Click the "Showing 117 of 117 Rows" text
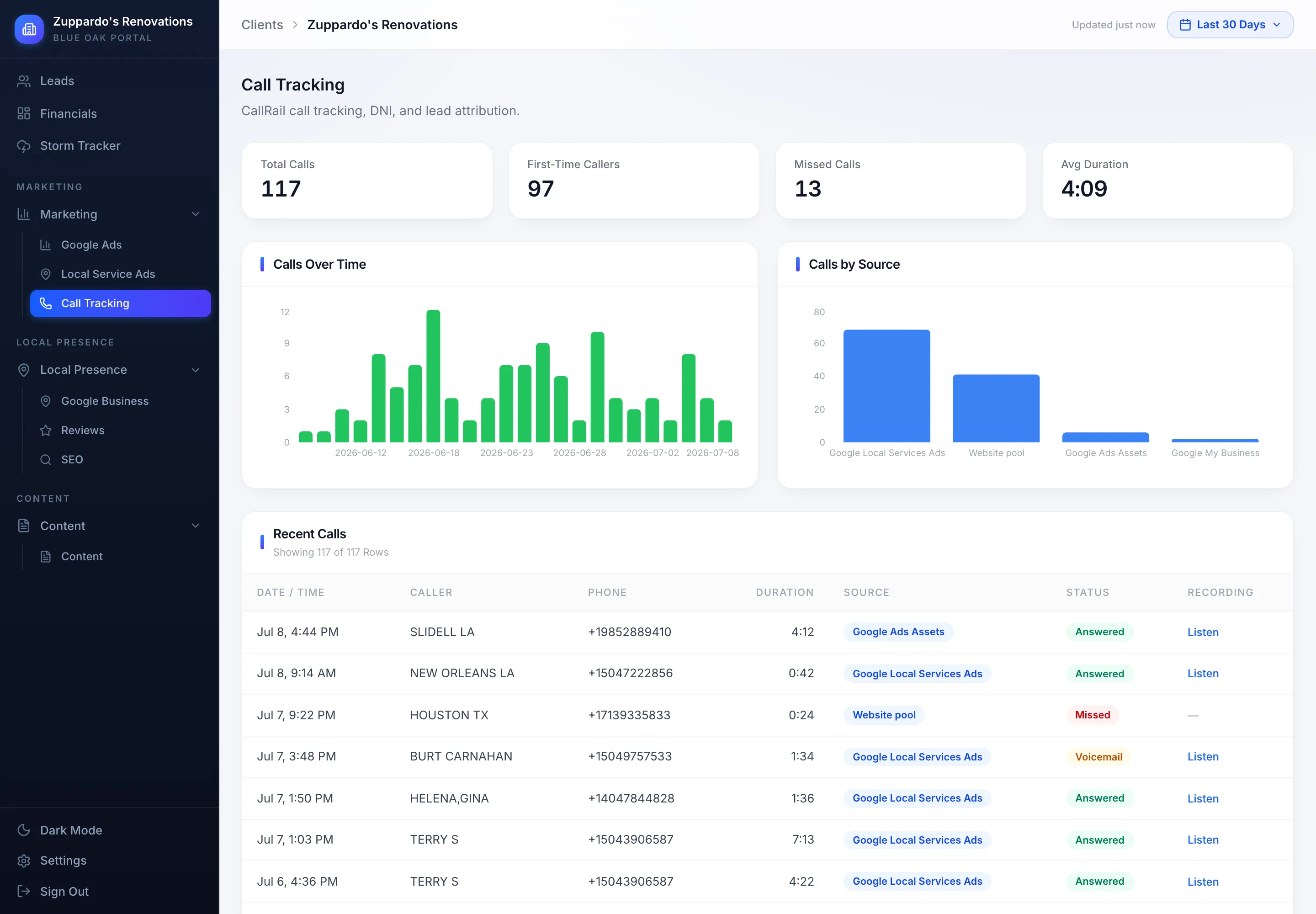The height and width of the screenshot is (914, 1316). [330, 552]
